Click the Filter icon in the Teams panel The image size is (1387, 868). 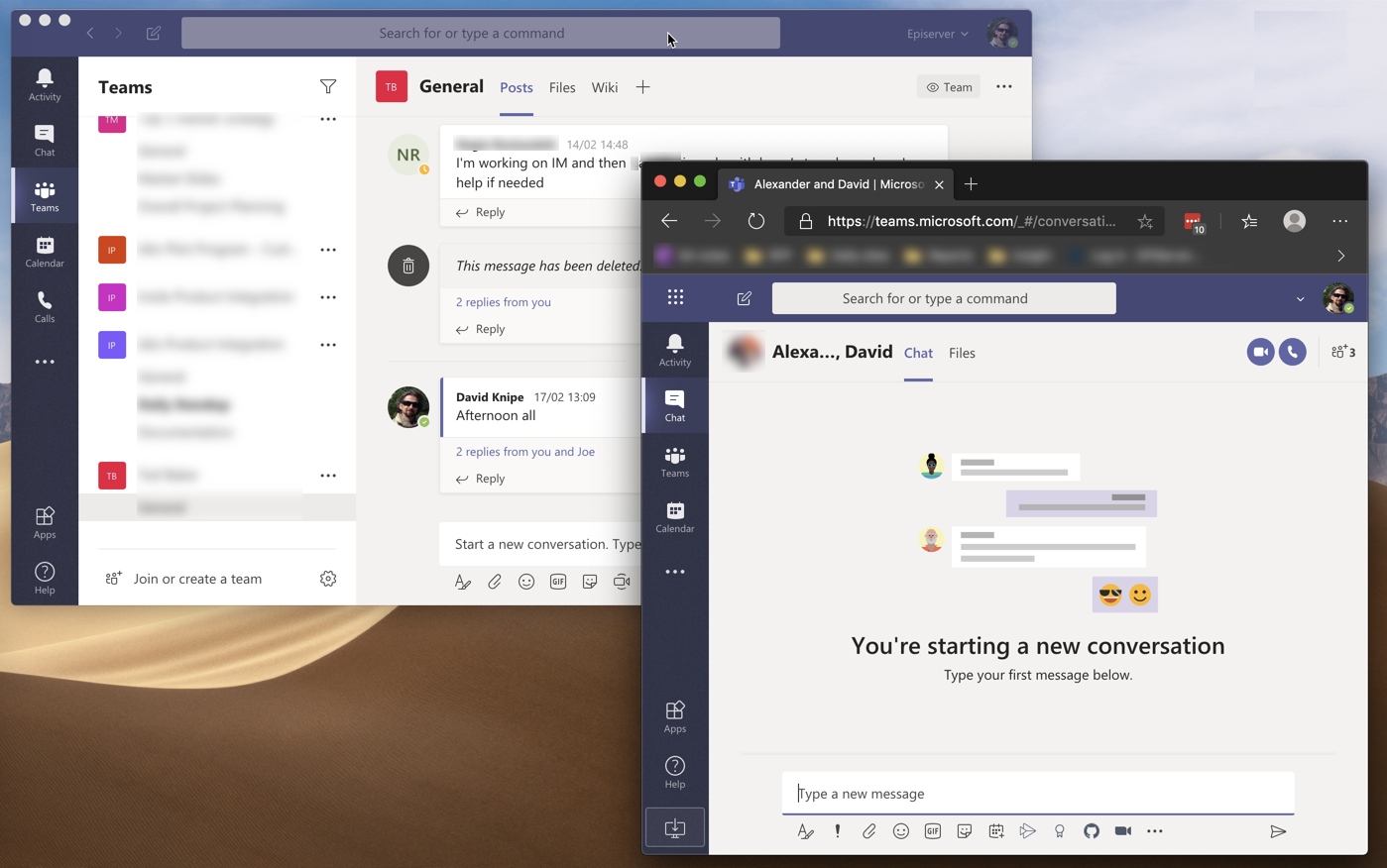point(328,87)
